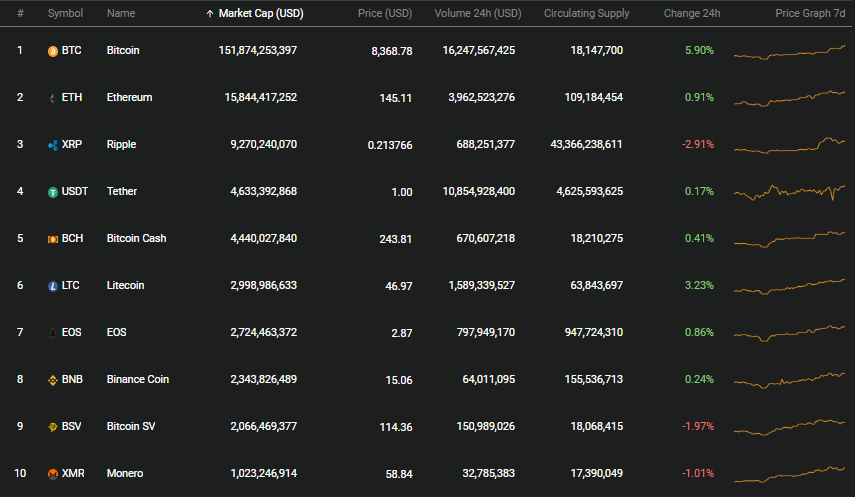Click the Ethereum ETH coin icon
Image resolution: width=855 pixels, height=497 pixels.
tap(53, 98)
